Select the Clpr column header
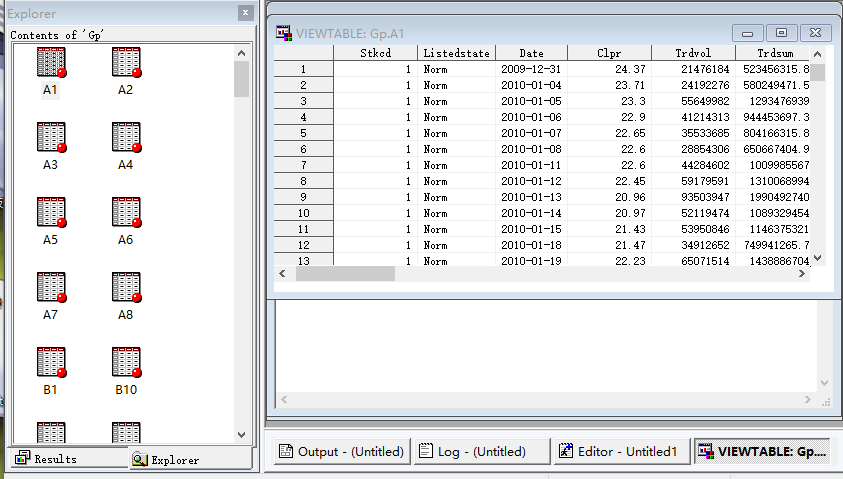Image resolution: width=843 pixels, height=479 pixels. [x=609, y=53]
